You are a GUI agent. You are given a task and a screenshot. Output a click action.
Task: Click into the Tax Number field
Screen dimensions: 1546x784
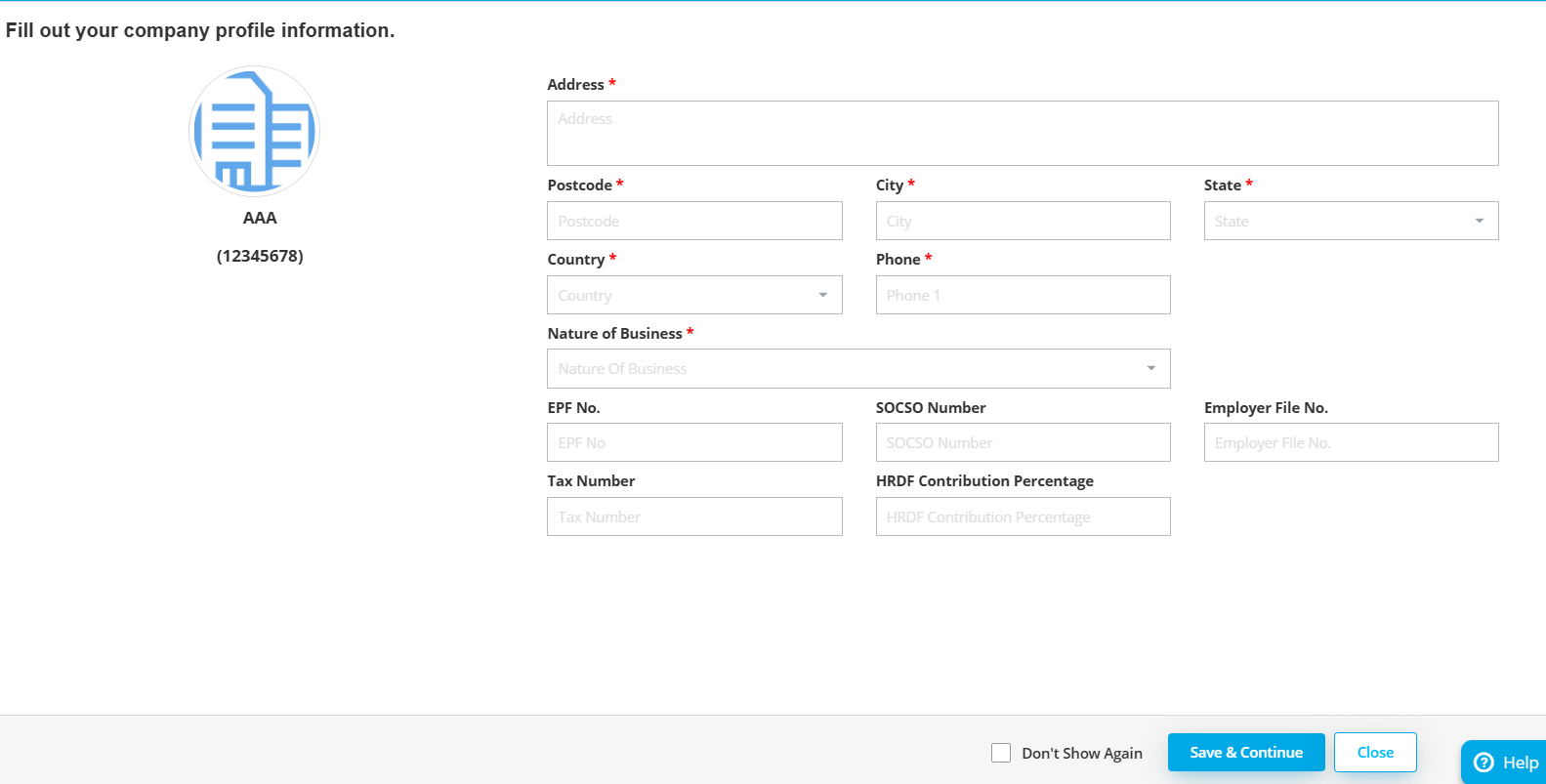(694, 516)
